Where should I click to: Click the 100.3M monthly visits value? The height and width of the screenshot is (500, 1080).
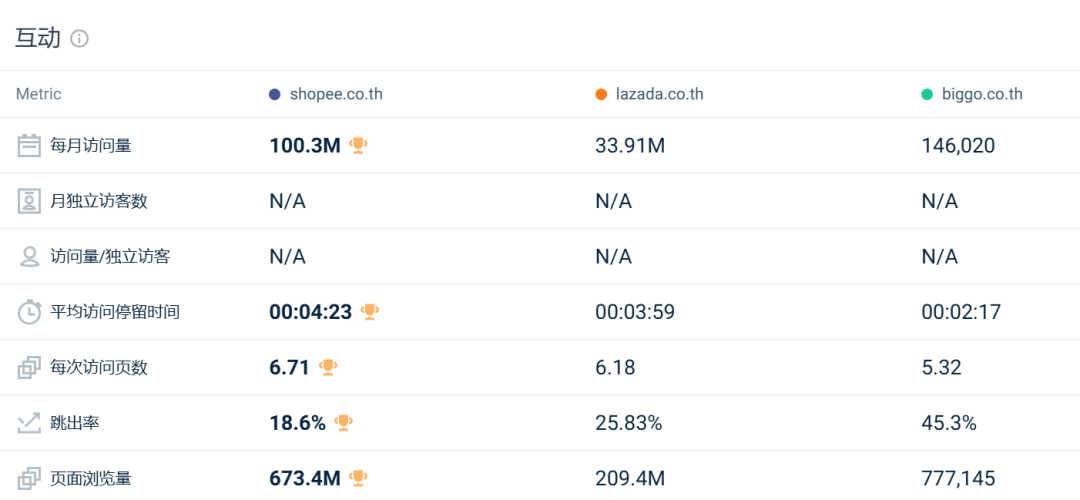click(x=305, y=146)
